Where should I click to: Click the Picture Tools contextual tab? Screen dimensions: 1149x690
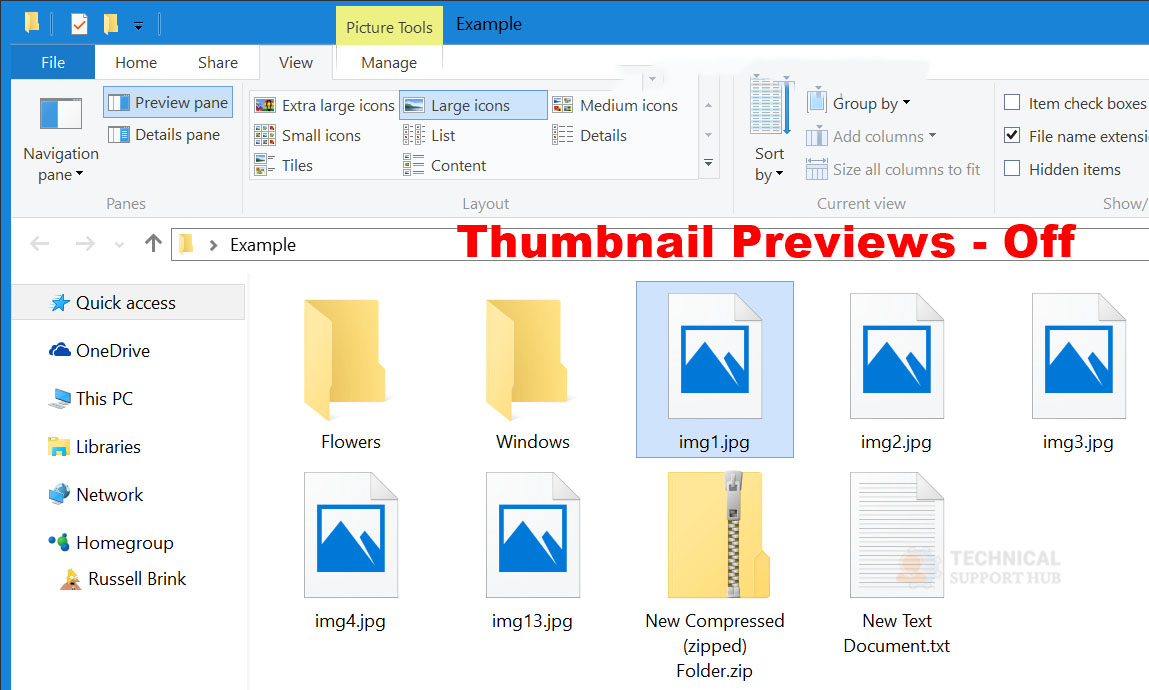[x=389, y=27]
